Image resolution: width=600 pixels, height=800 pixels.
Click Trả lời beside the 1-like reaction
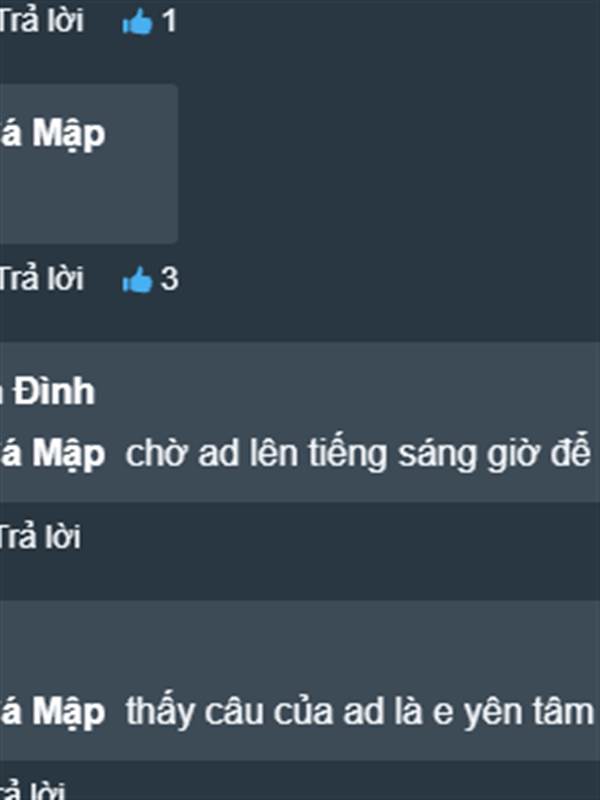point(41,21)
